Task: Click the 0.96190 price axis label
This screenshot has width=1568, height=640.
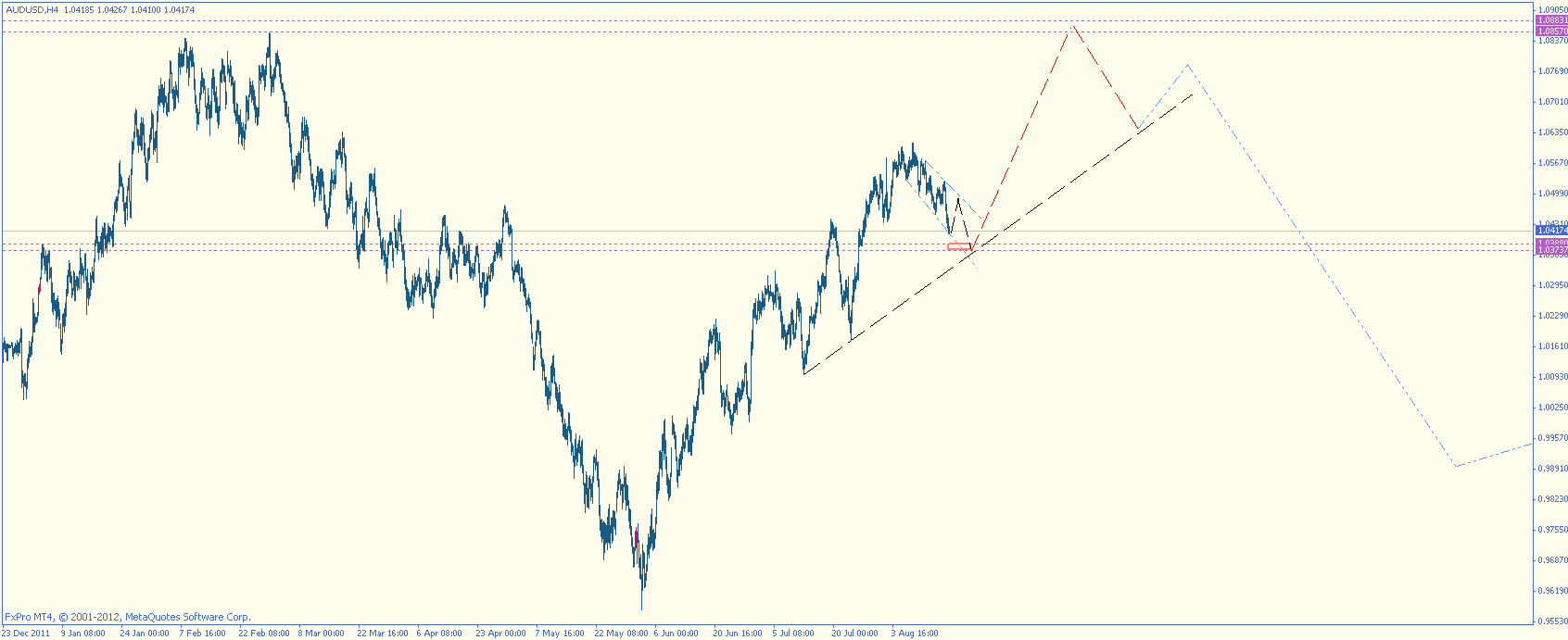Action: (x=1552, y=590)
